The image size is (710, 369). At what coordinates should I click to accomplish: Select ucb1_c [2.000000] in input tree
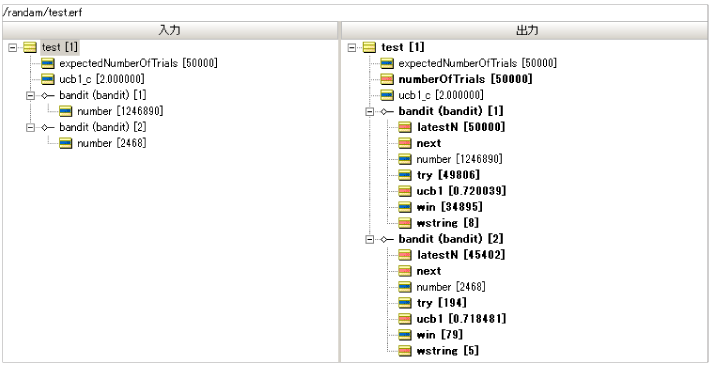102,79
